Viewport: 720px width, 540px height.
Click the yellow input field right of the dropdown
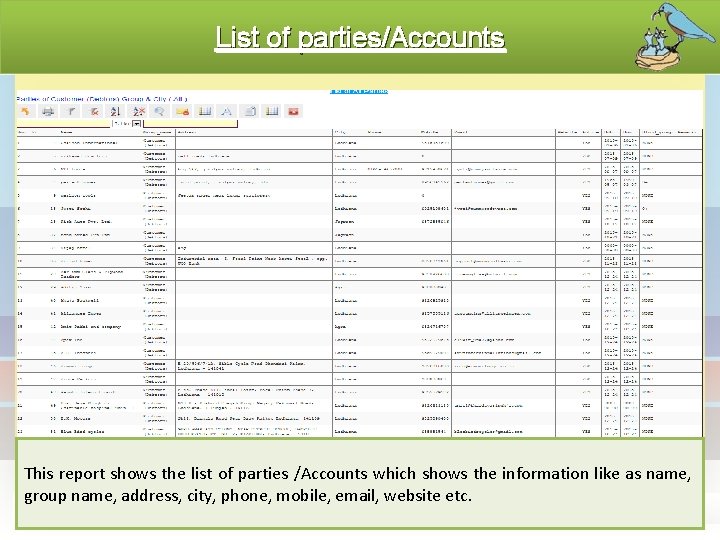pos(191,124)
